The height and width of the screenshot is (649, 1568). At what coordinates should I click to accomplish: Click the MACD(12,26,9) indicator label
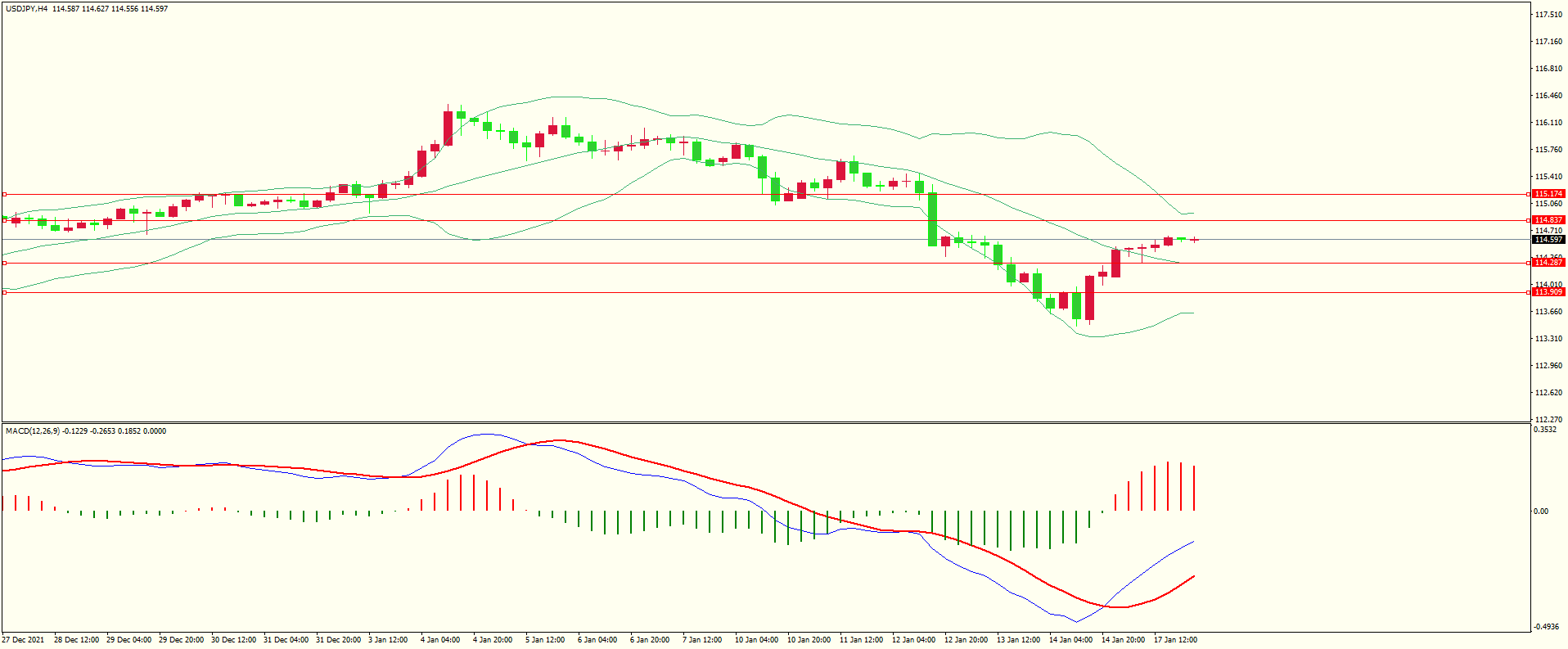pyautogui.click(x=32, y=431)
